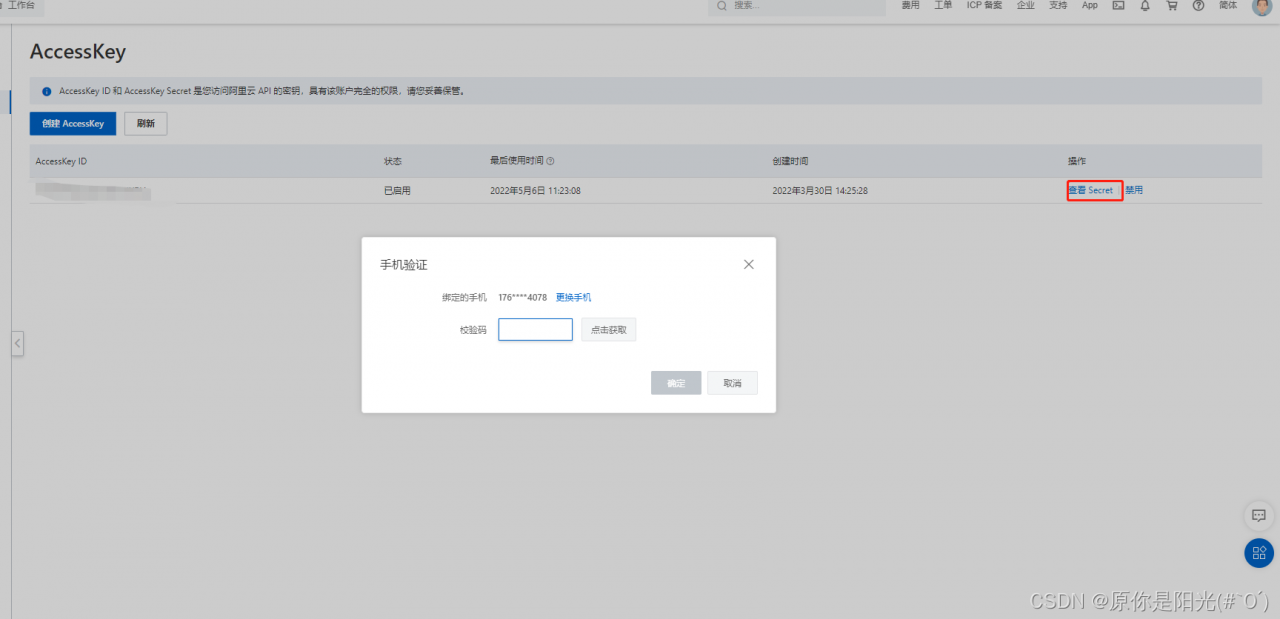Click 点击获取 to request verification code
This screenshot has height=619, width=1280.
[608, 329]
